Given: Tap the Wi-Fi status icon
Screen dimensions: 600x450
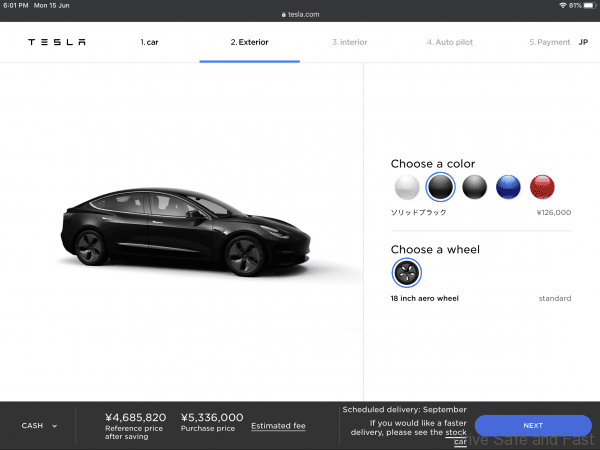Looking at the screenshot, I should pos(562,5).
